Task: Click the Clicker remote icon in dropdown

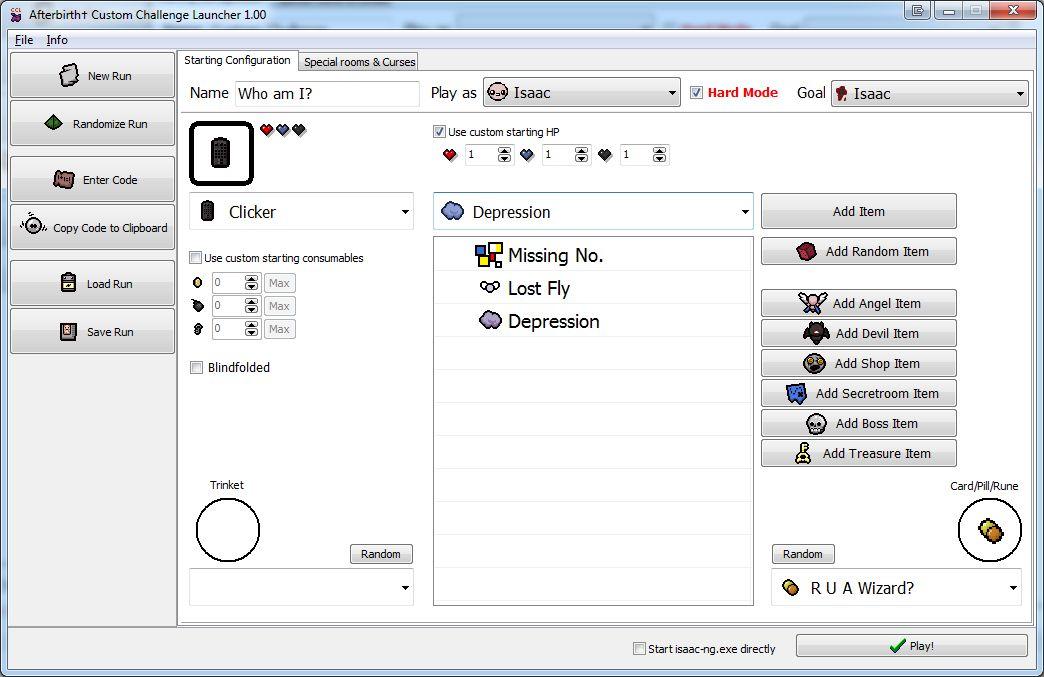Action: click(208, 211)
